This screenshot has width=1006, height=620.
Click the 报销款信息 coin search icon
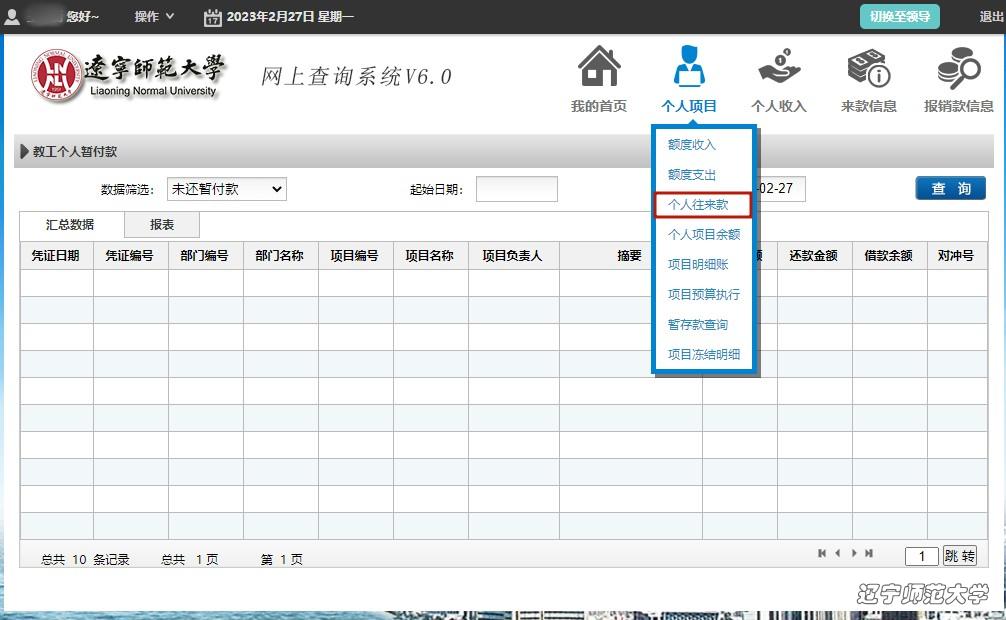tap(958, 68)
